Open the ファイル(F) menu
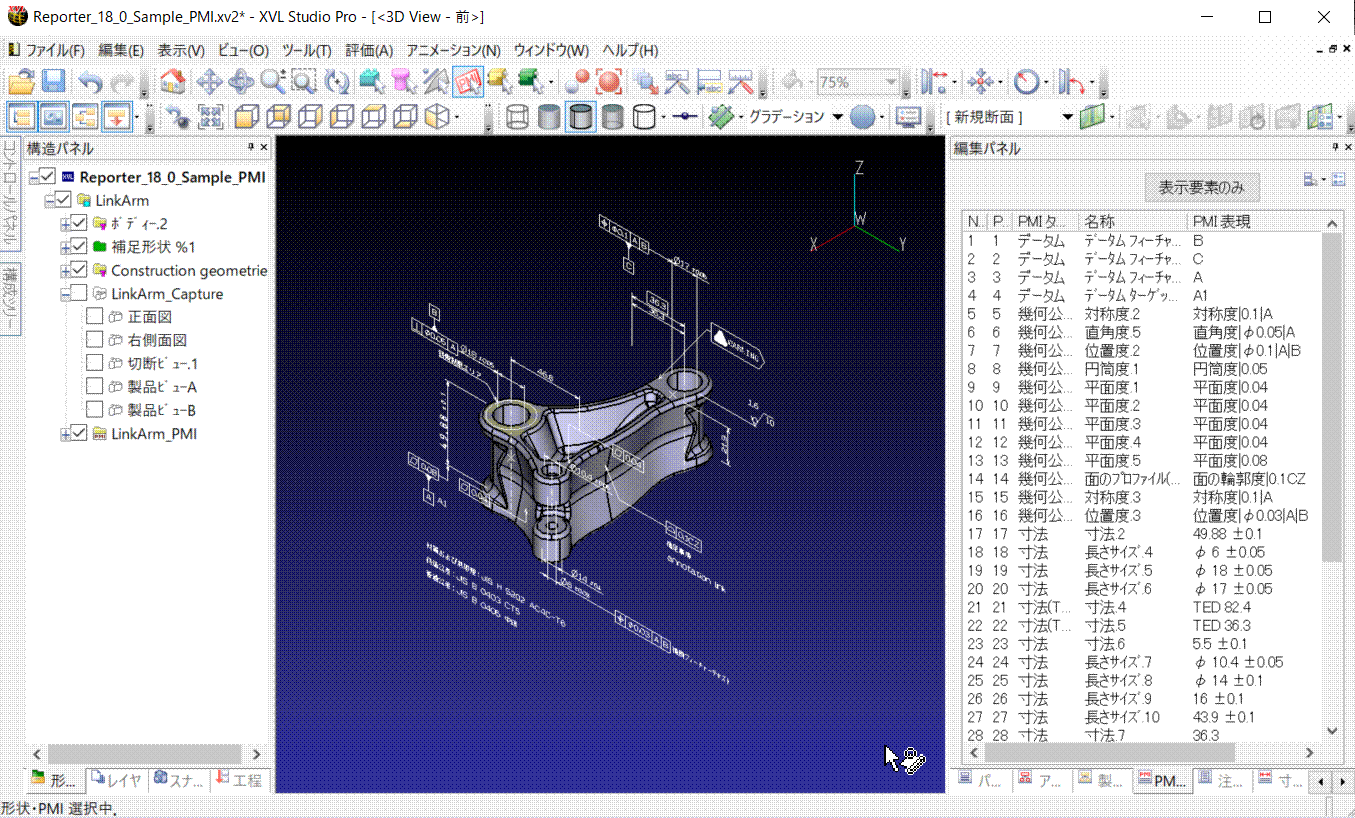Viewport: 1355px width, 818px height. [x=54, y=50]
